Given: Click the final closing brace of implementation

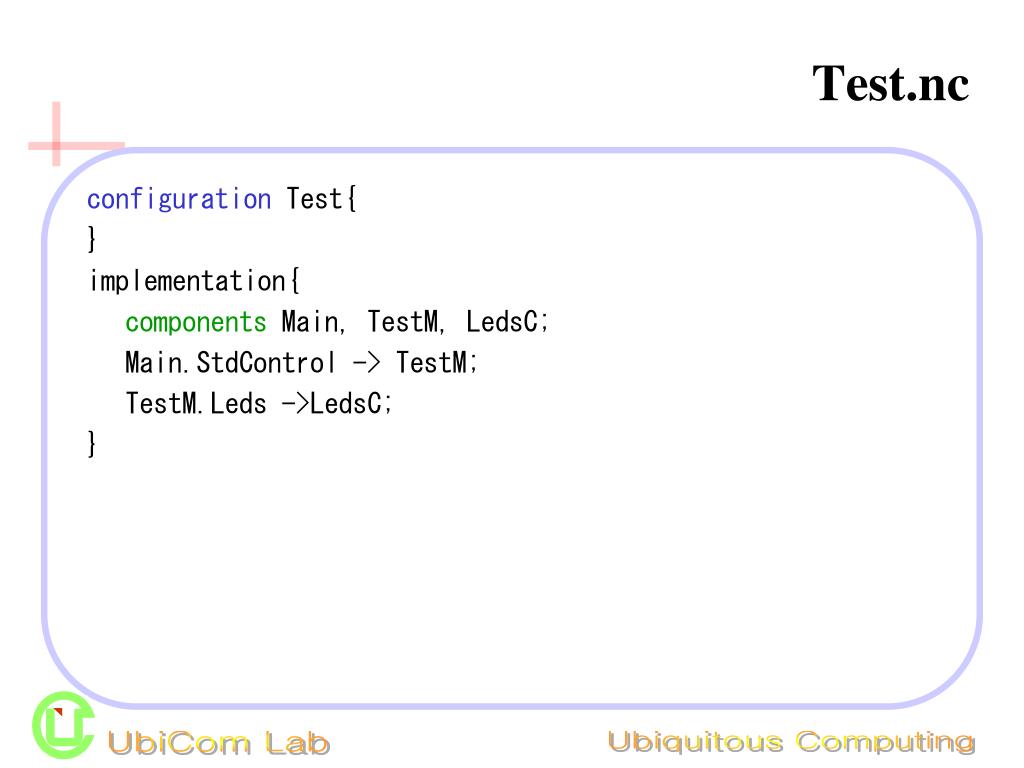Looking at the screenshot, I should (92, 445).
